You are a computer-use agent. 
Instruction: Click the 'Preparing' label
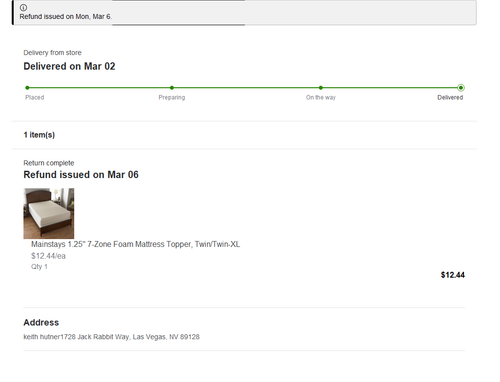click(x=172, y=97)
